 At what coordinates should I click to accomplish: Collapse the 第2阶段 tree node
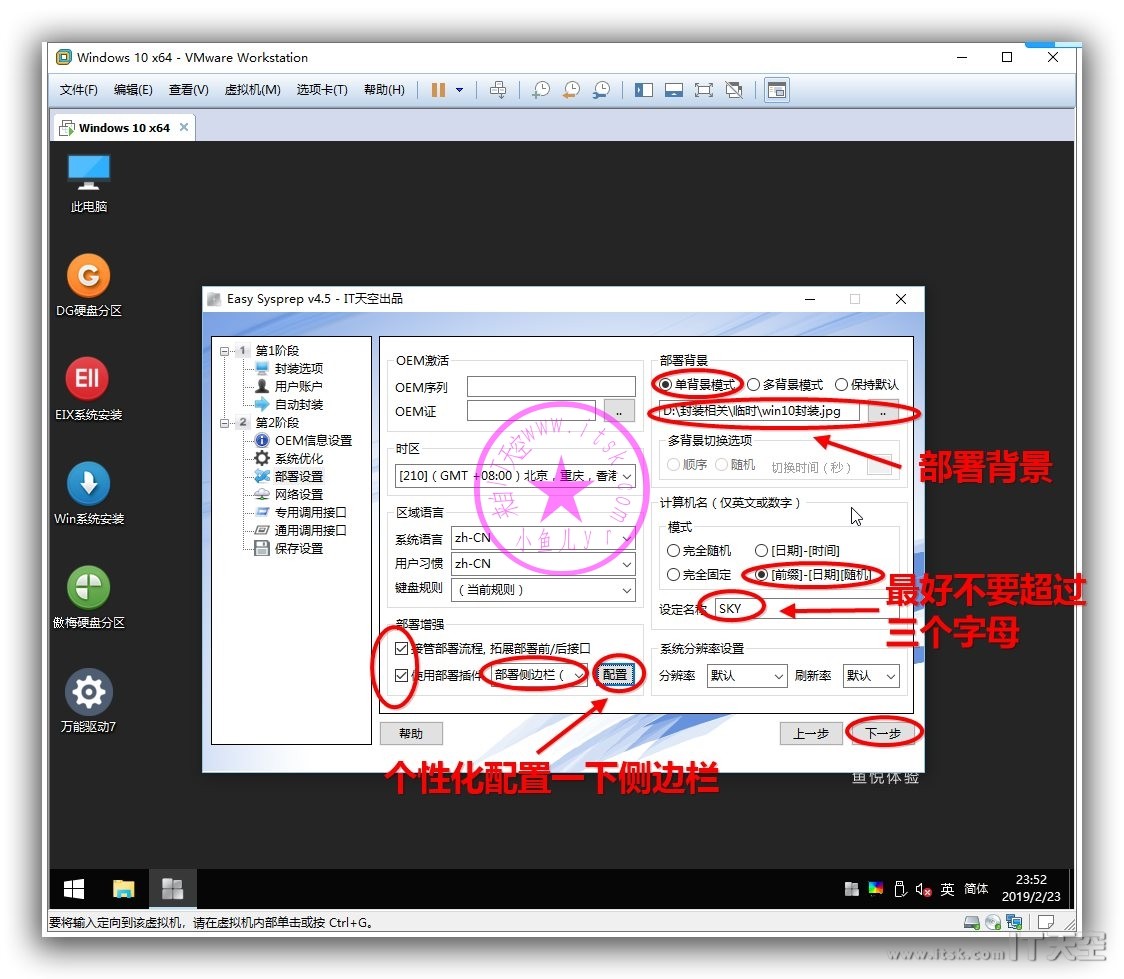[x=224, y=423]
